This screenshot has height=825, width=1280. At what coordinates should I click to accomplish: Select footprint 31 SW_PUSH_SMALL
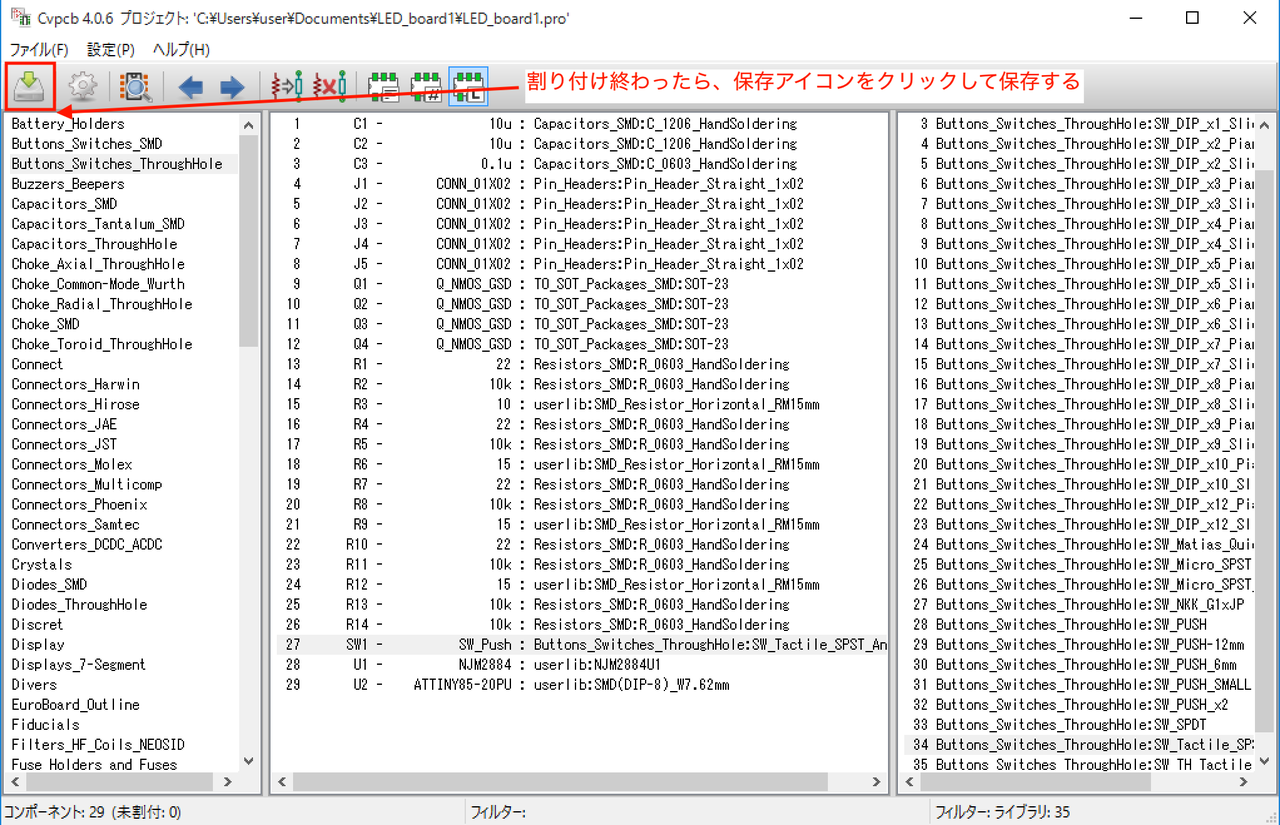(x=1078, y=684)
